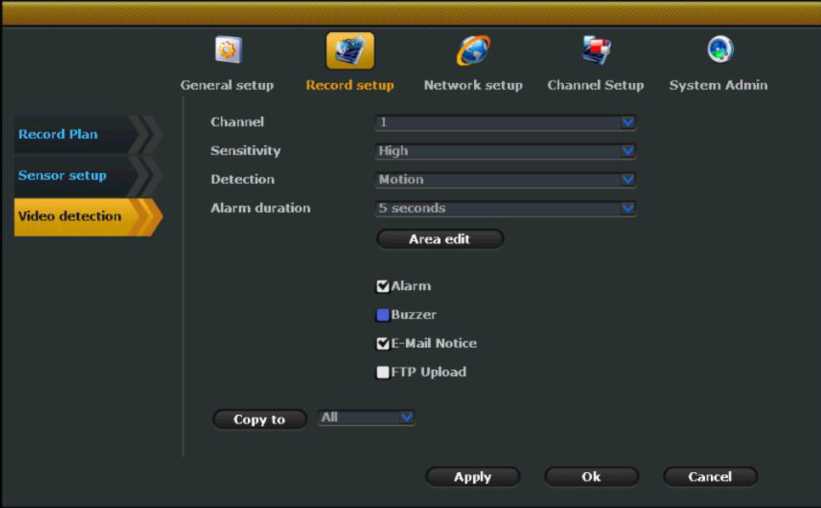The image size is (821, 508).
Task: Click the Apply button
Action: (x=472, y=477)
